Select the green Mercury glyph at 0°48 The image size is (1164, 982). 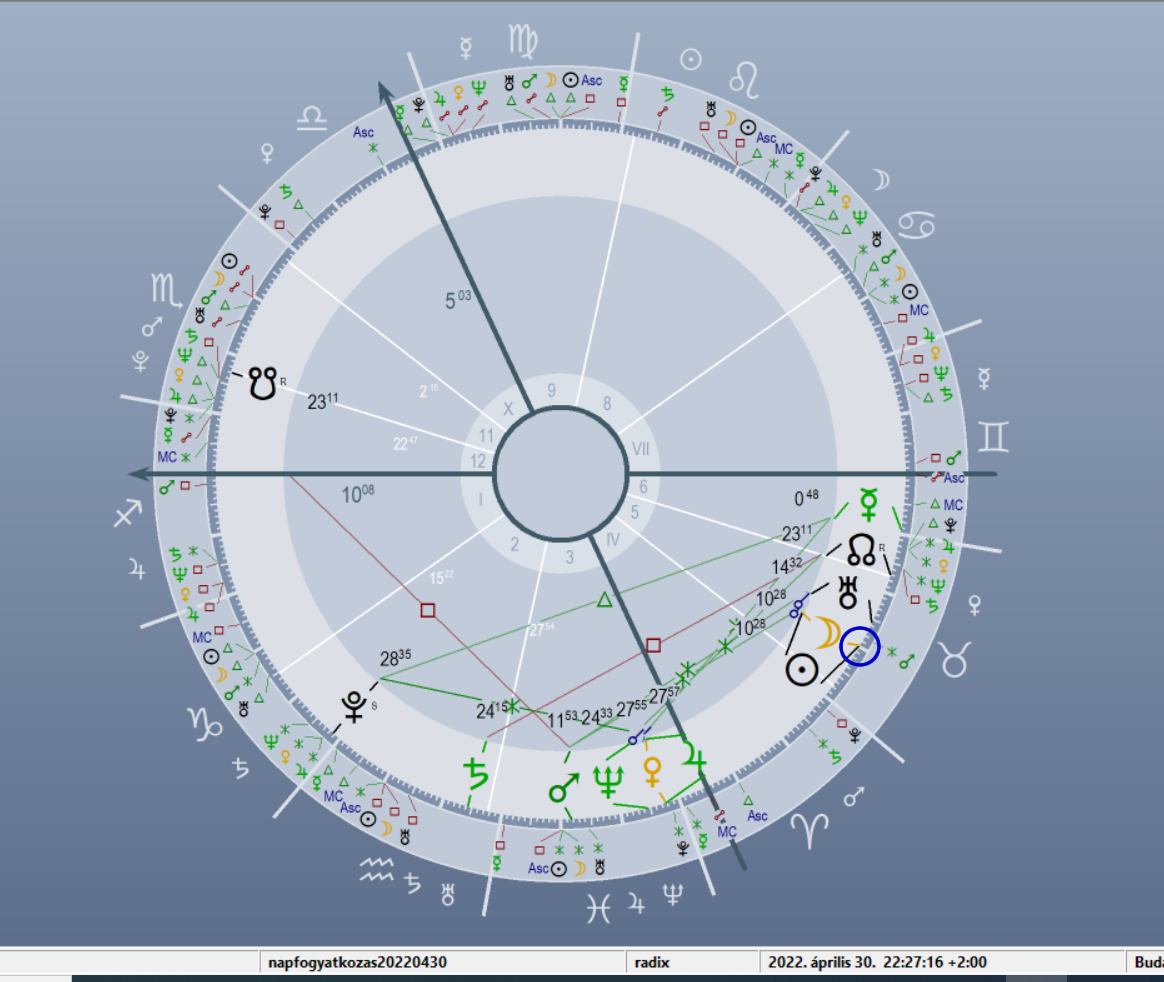click(868, 505)
